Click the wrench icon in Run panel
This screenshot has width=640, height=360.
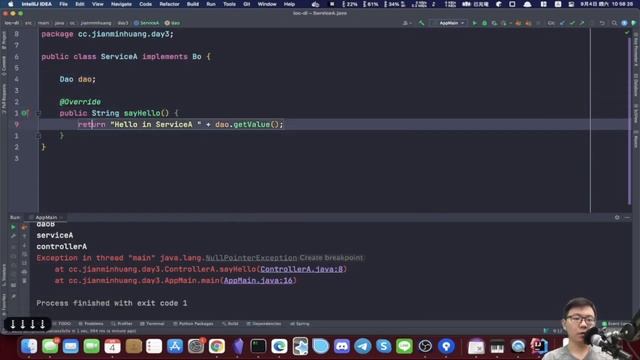13,236
